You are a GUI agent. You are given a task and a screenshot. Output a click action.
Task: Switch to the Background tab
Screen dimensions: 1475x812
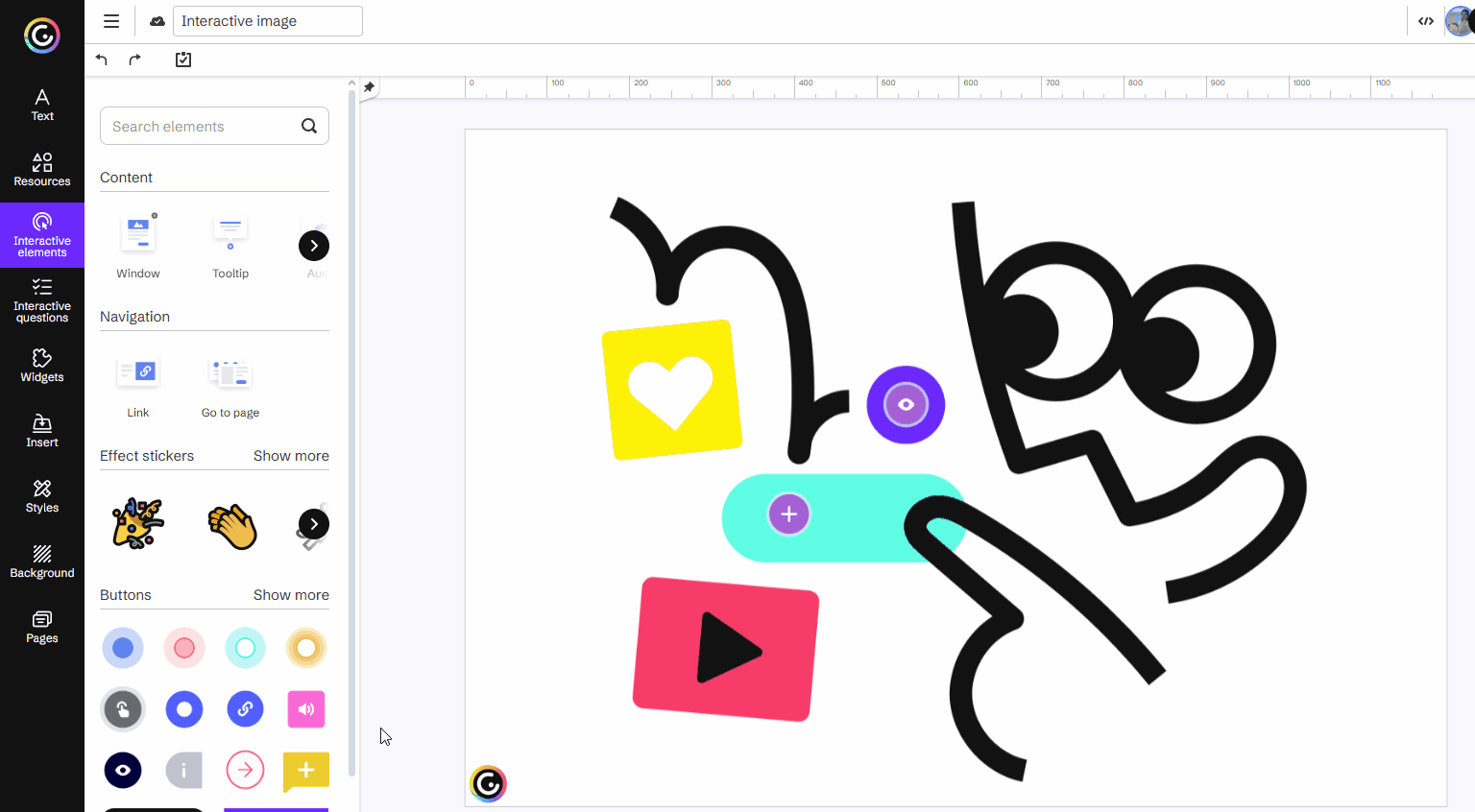point(42,561)
